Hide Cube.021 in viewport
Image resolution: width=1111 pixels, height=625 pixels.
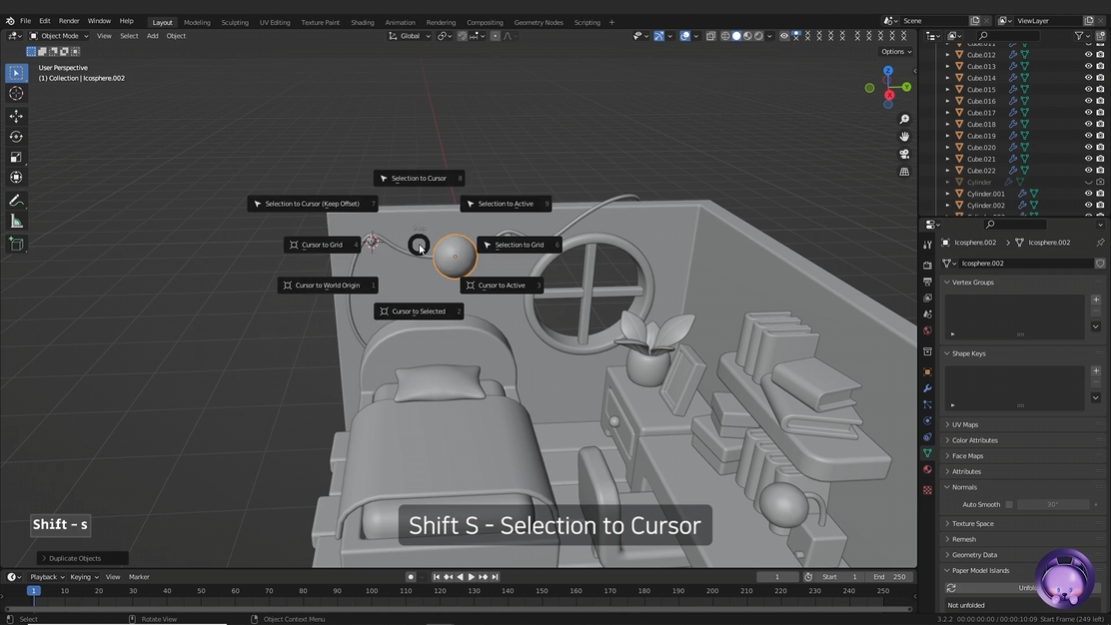(x=1088, y=159)
